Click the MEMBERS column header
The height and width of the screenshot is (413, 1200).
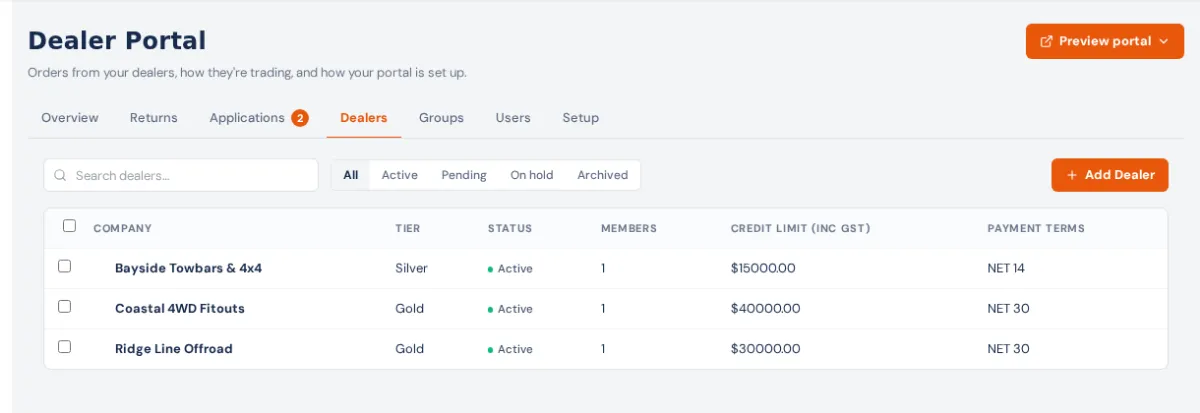(x=629, y=228)
